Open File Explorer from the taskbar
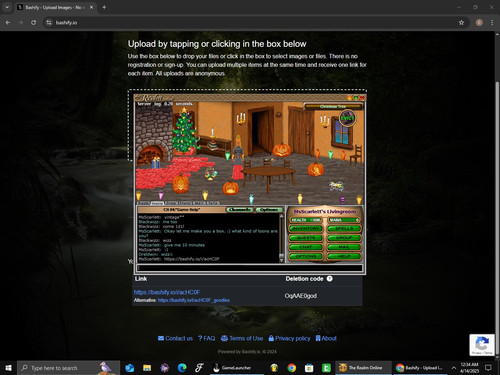The height and width of the screenshot is (375, 500). point(147,368)
